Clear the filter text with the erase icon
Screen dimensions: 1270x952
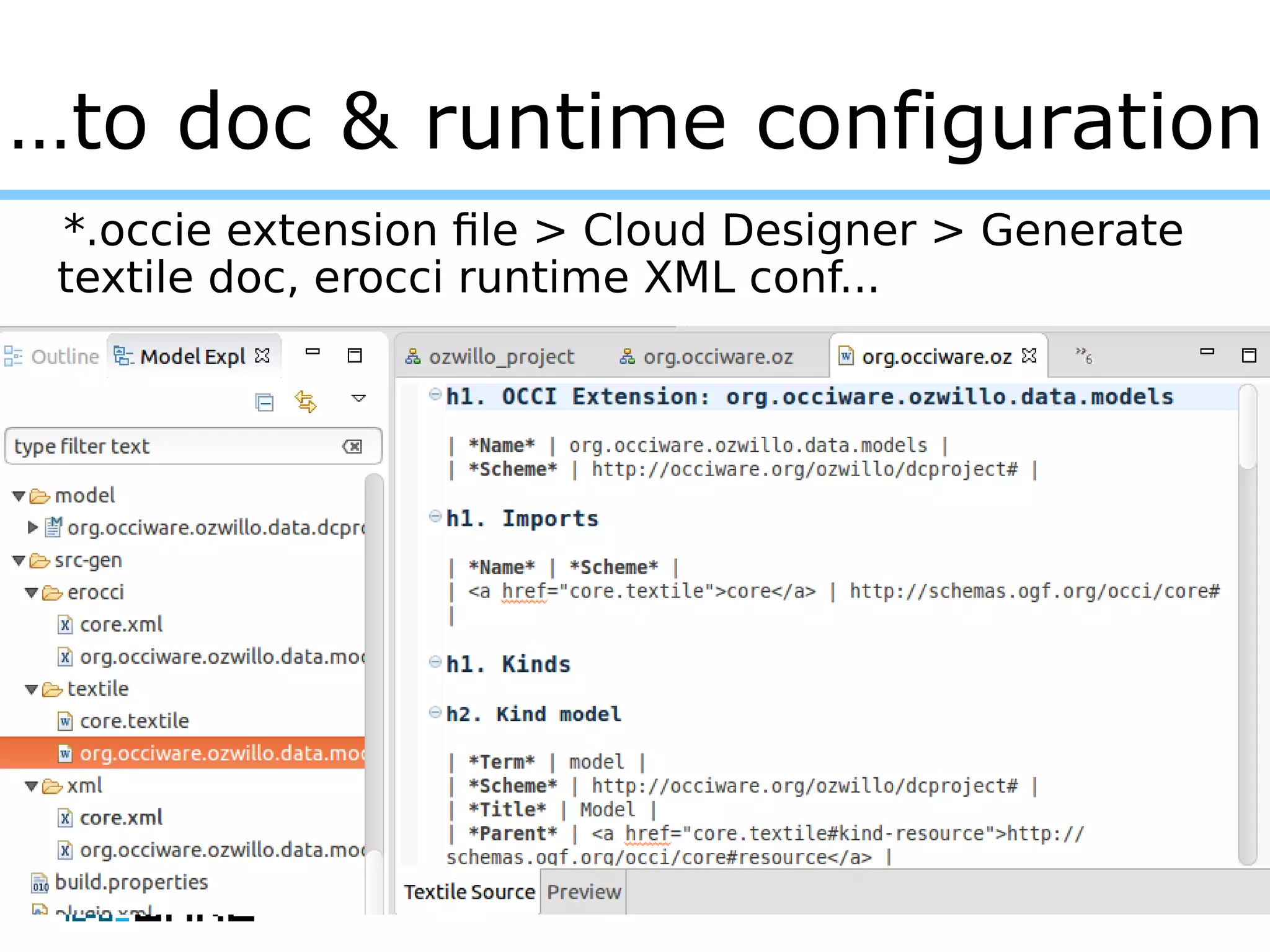tap(353, 446)
